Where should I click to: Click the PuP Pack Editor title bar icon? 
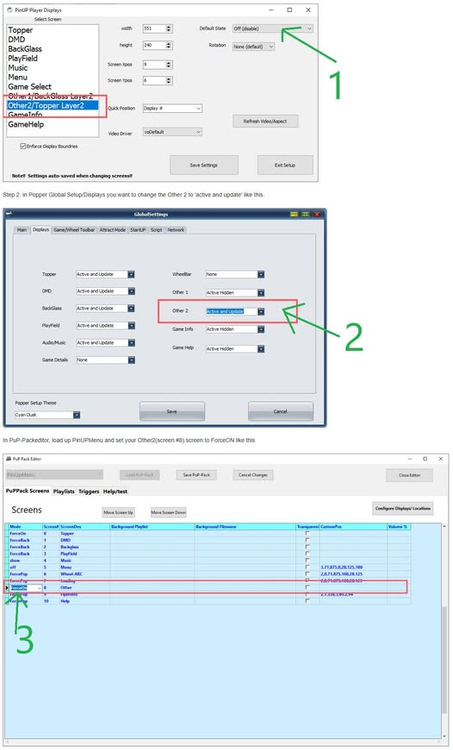click(9, 459)
